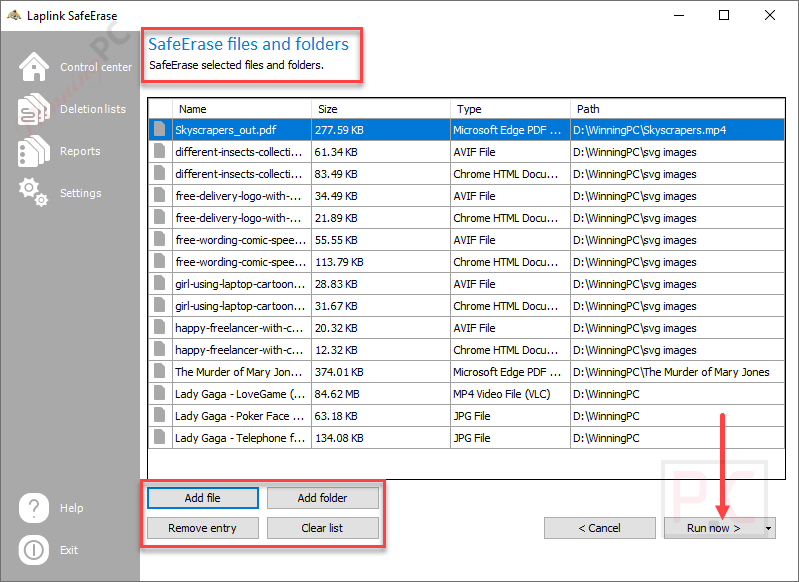Select the 'The Murder of Mary Jon…' file name

[x=238, y=372]
